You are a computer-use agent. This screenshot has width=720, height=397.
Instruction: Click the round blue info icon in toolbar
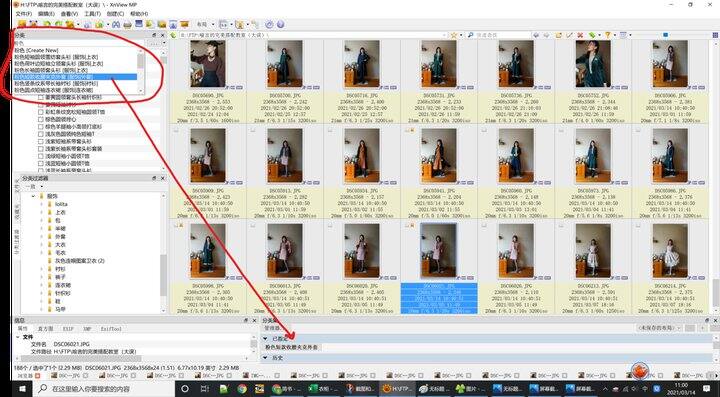pos(280,25)
